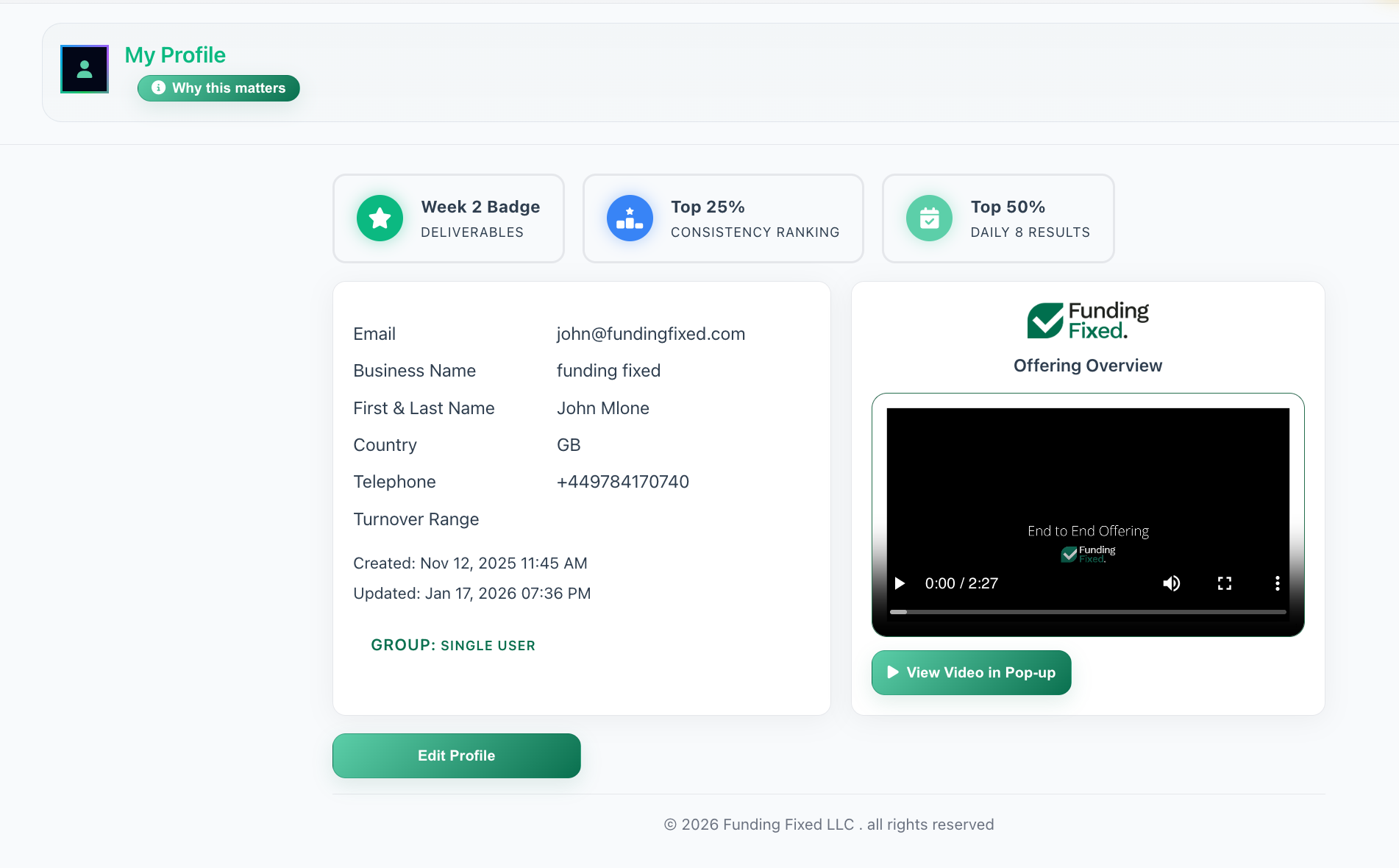Click the play icon inside View Video button

(x=892, y=672)
